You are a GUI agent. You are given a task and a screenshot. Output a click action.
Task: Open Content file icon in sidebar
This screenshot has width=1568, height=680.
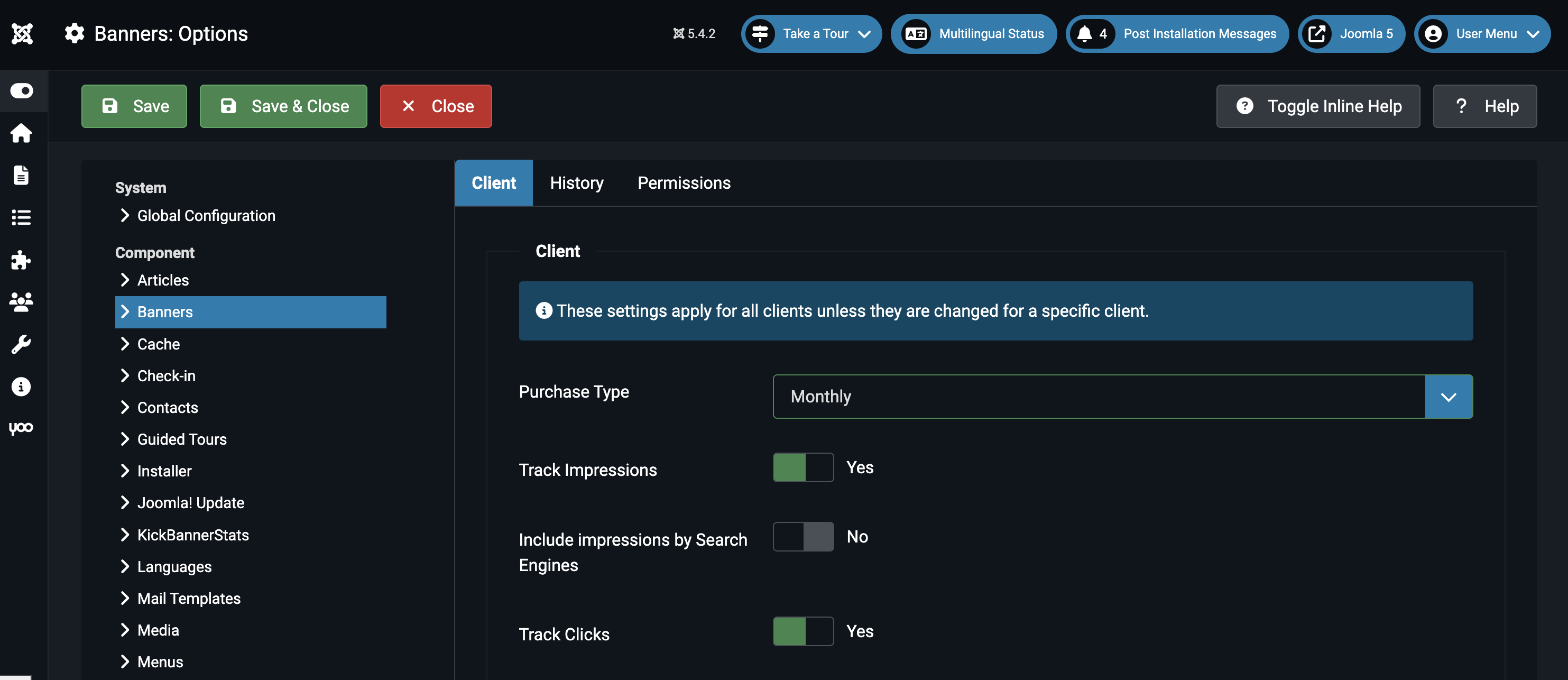21,176
